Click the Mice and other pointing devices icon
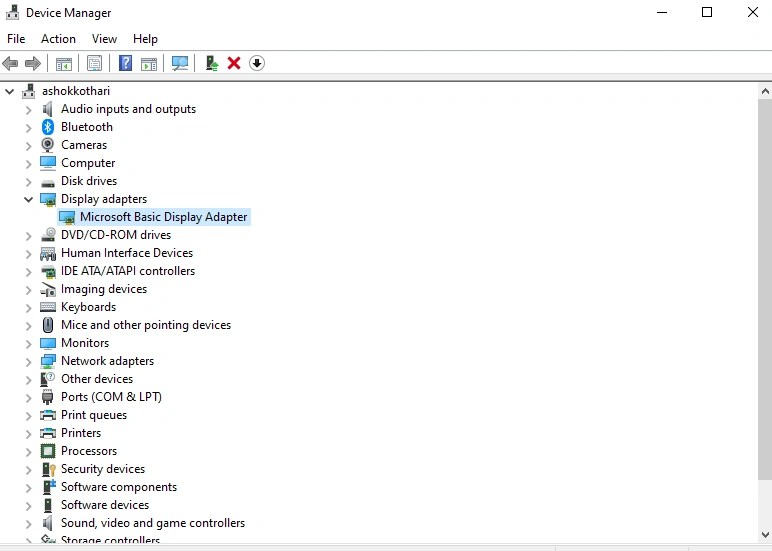 tap(48, 325)
